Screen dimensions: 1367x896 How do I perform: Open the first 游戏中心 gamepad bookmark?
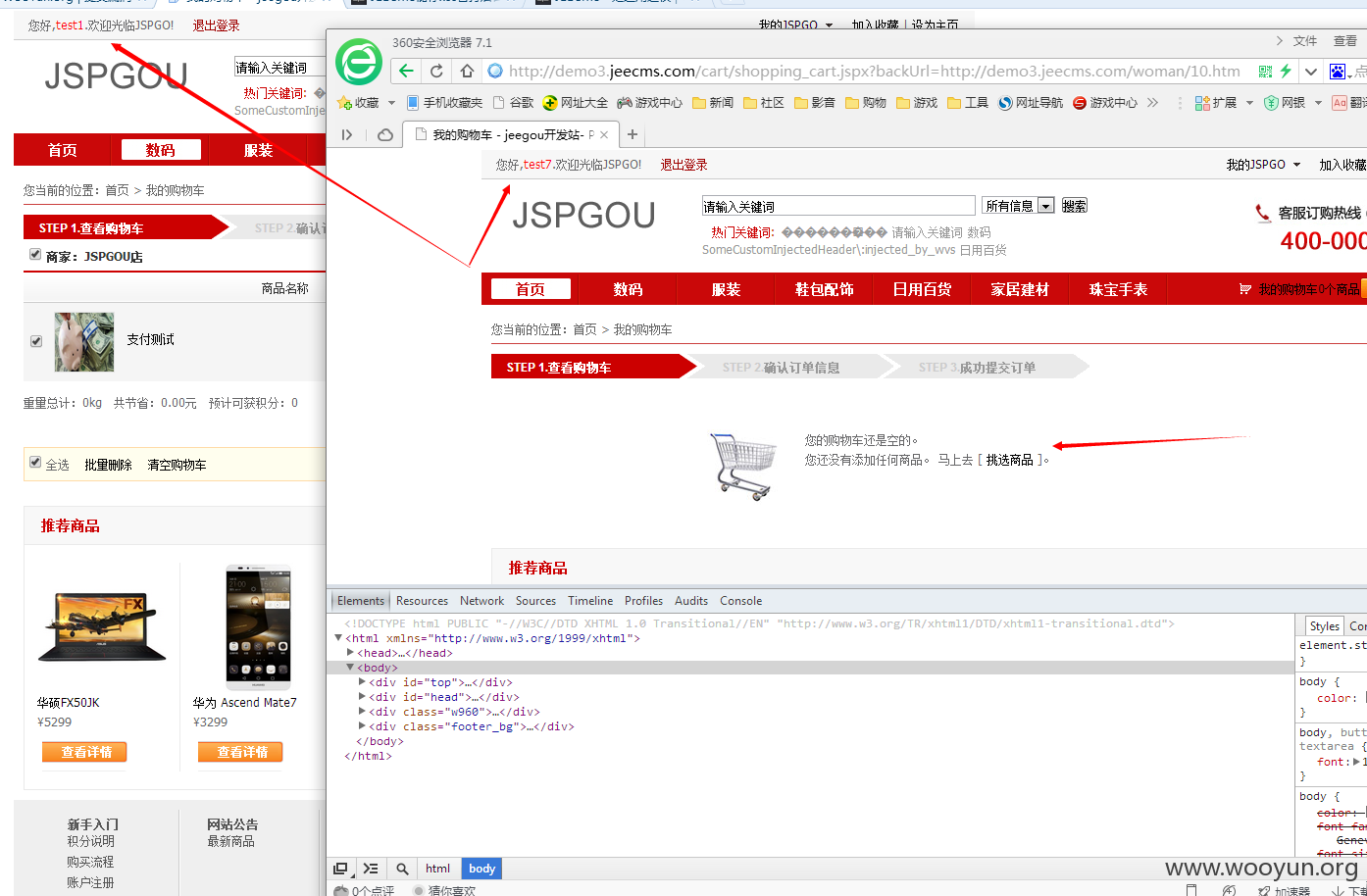coord(649,103)
